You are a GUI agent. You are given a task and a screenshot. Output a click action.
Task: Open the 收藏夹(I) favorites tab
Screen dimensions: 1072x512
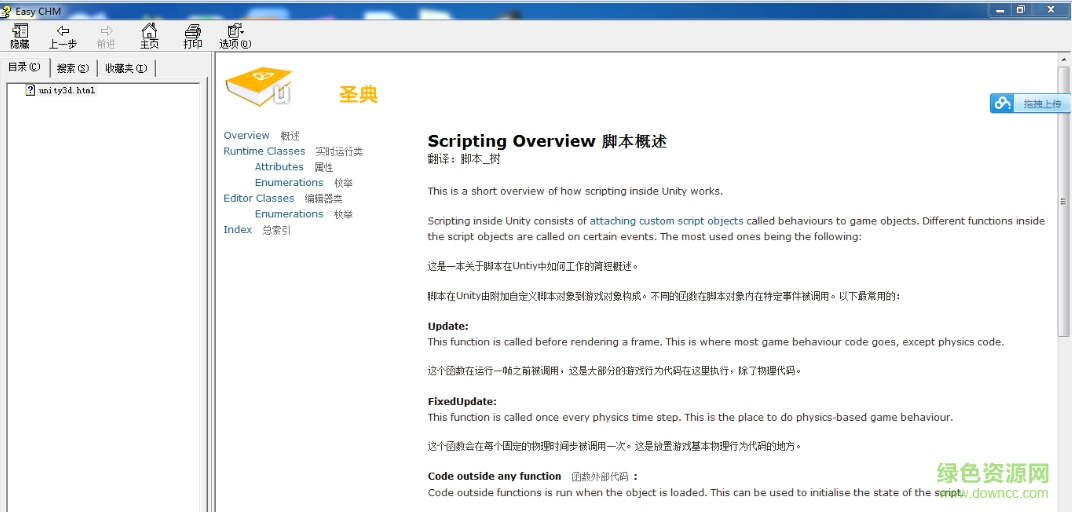click(x=126, y=68)
